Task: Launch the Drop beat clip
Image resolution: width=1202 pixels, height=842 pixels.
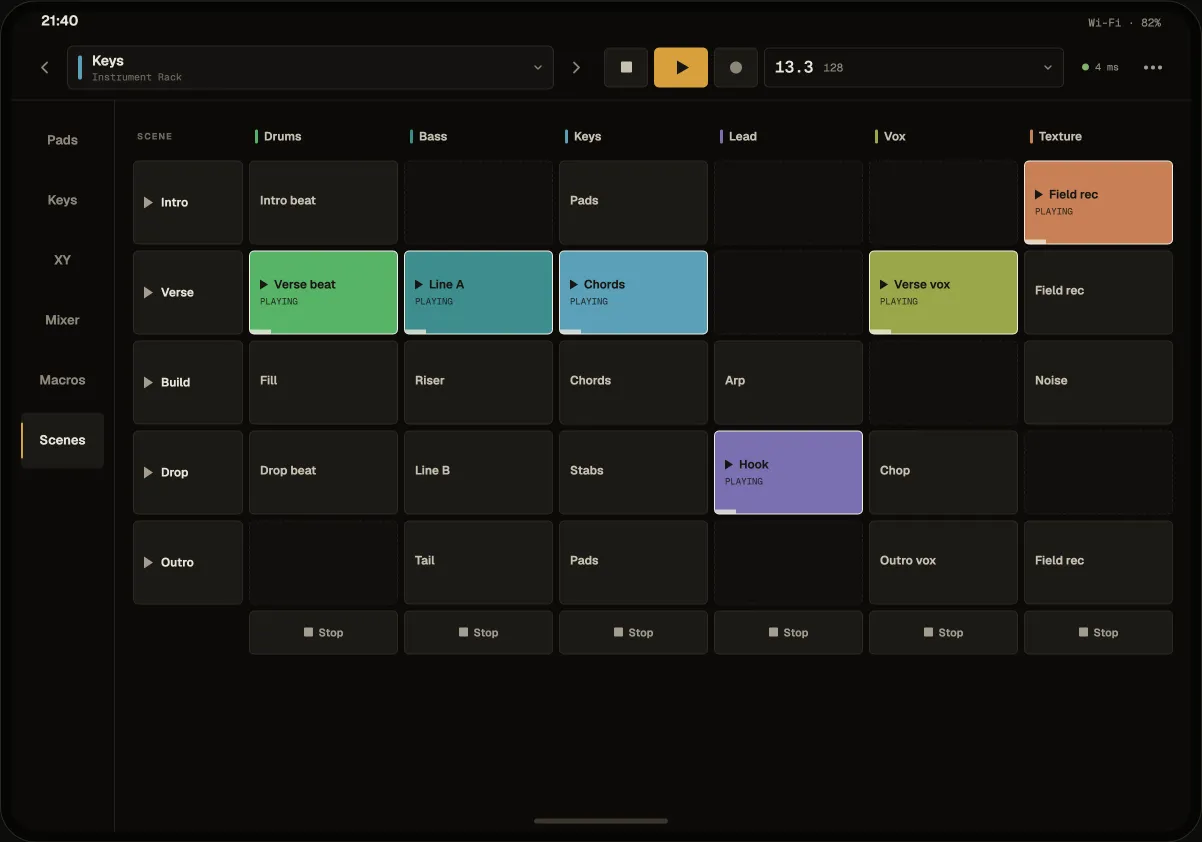Action: click(x=323, y=472)
